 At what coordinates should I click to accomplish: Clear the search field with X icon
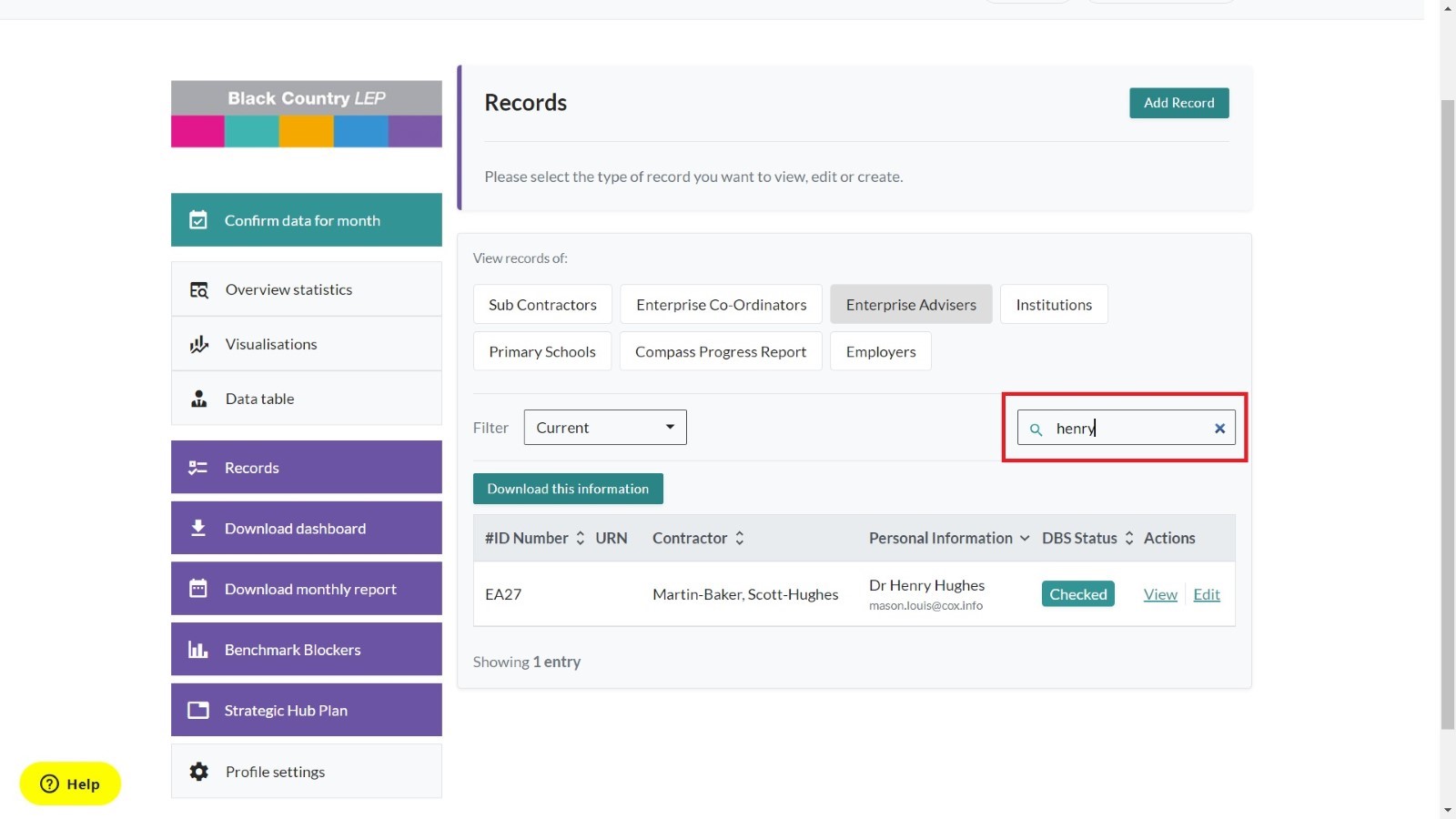(x=1219, y=429)
